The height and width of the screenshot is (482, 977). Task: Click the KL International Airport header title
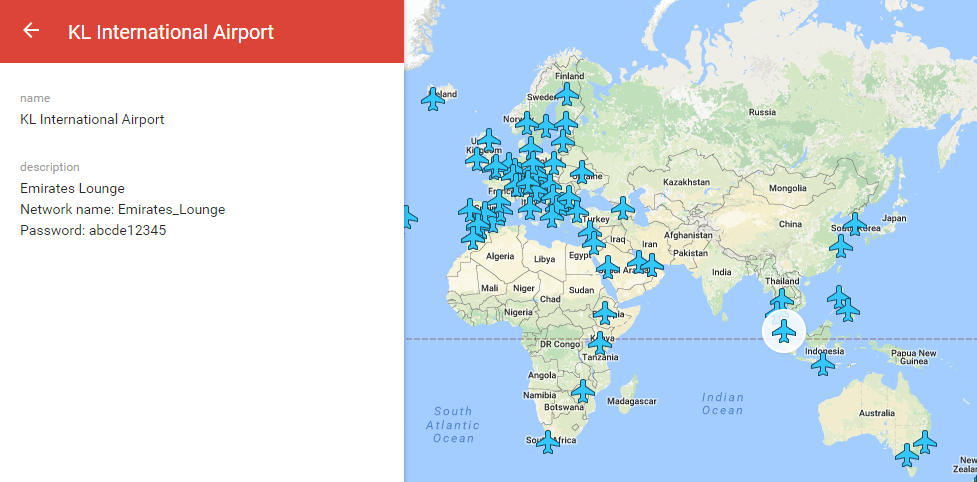tap(170, 32)
